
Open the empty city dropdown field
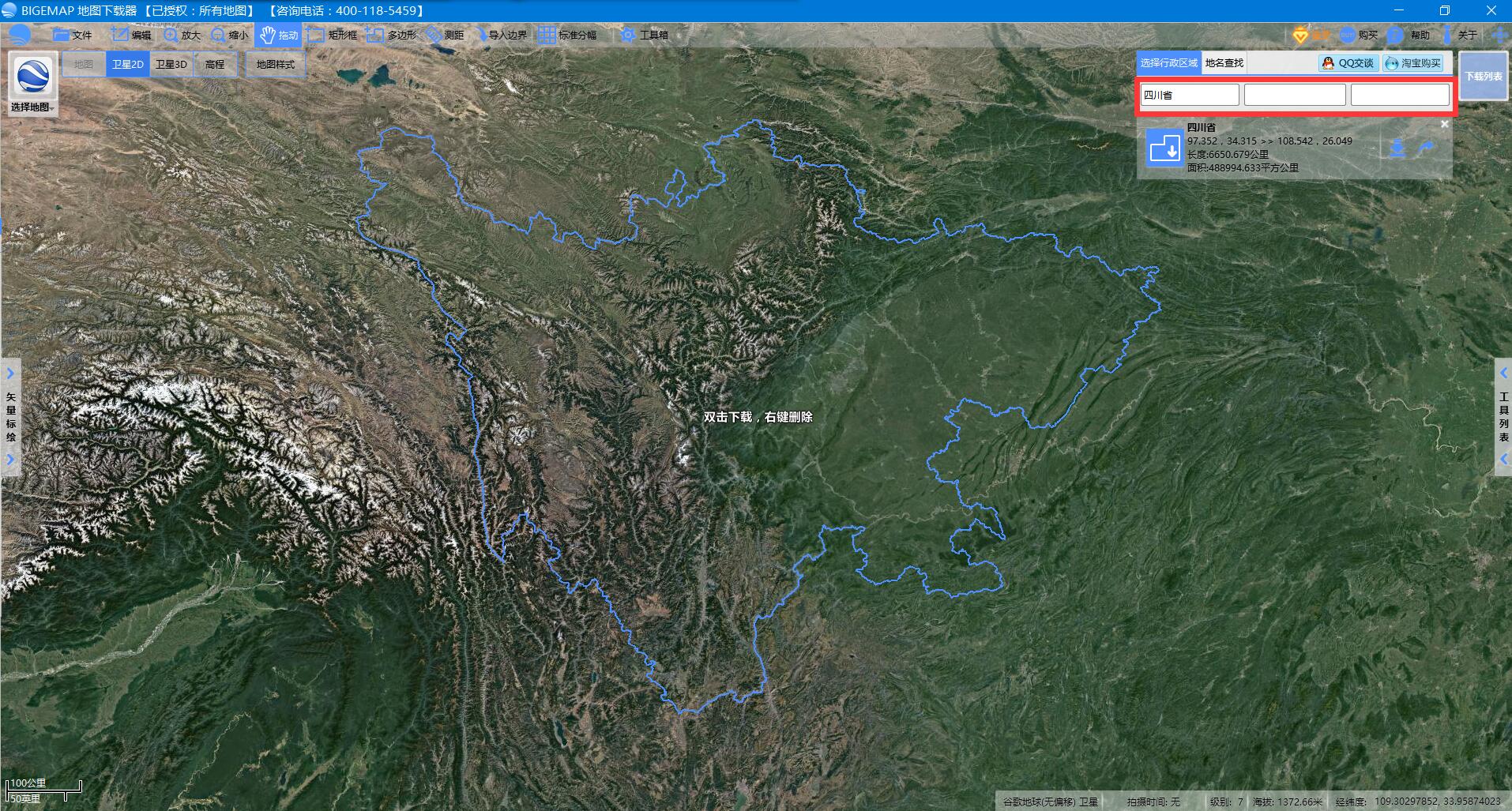pos(1295,95)
